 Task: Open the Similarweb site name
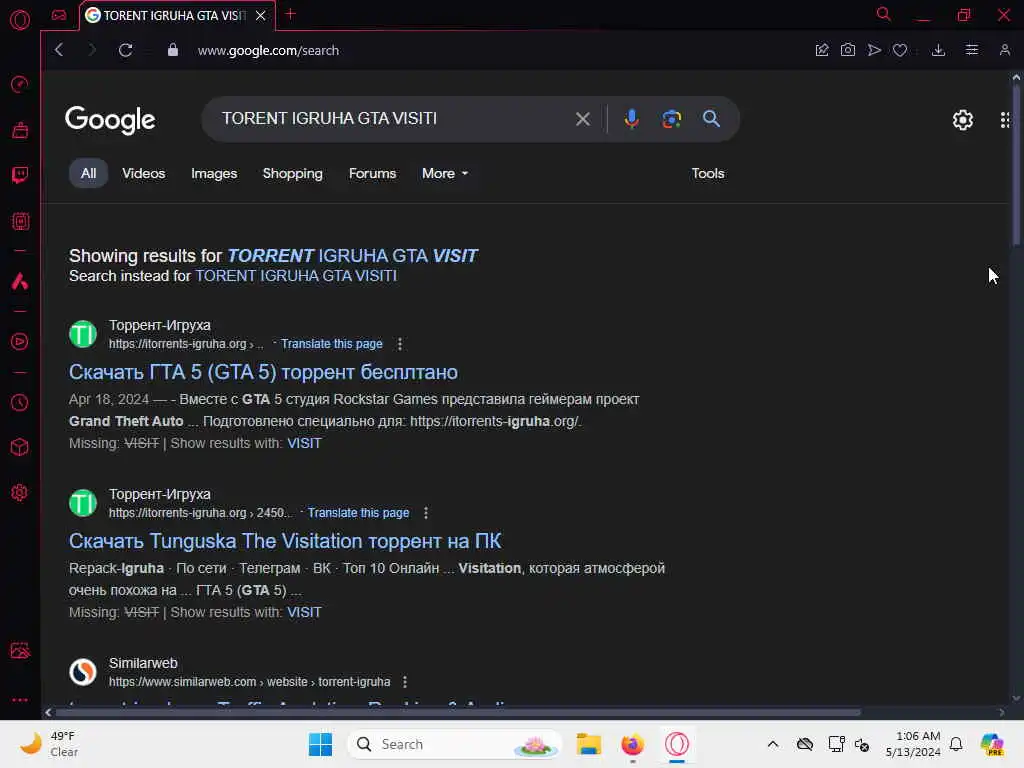[x=143, y=664]
